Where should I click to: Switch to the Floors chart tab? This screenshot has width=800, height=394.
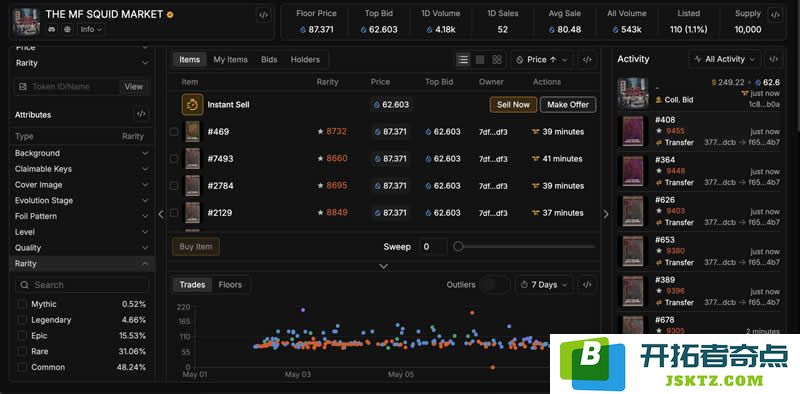click(230, 285)
